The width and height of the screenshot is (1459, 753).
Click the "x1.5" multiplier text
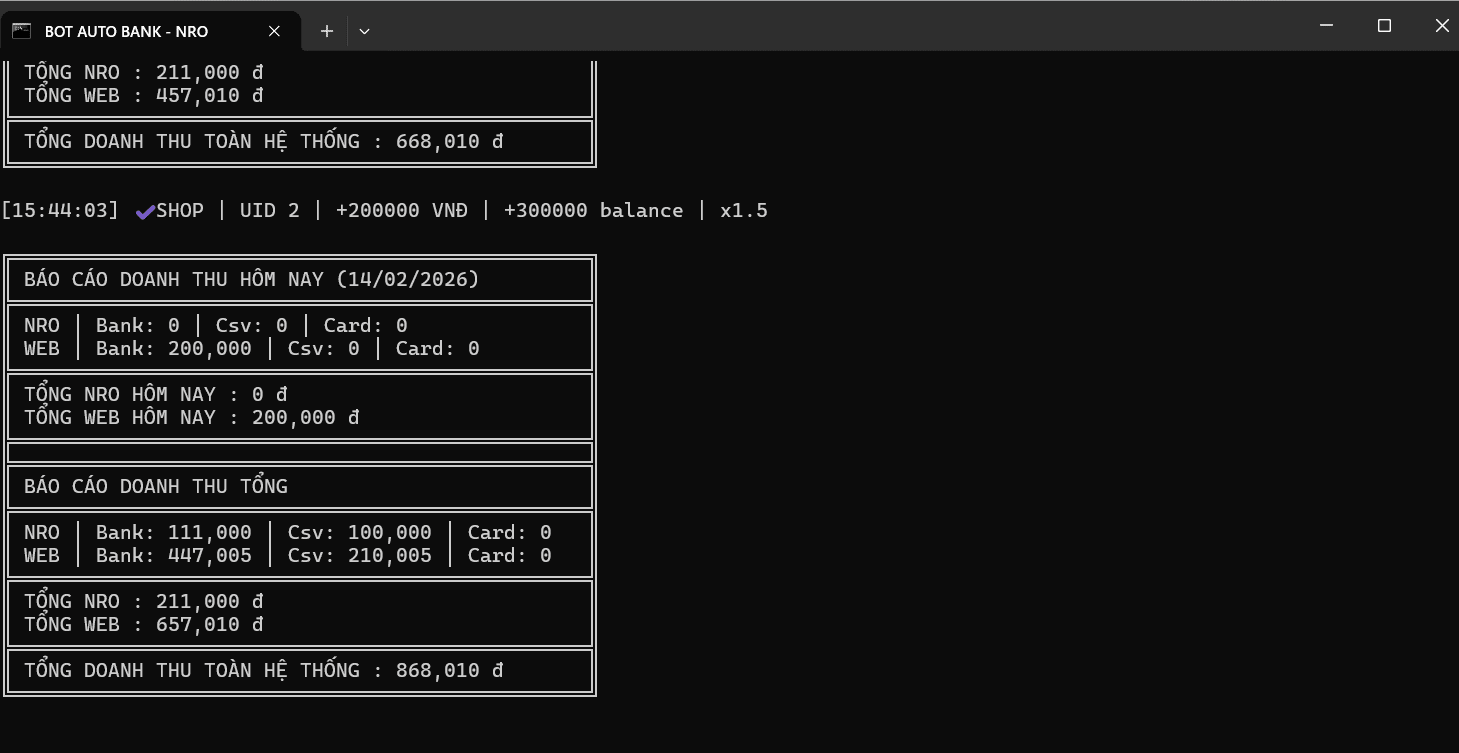coord(744,210)
